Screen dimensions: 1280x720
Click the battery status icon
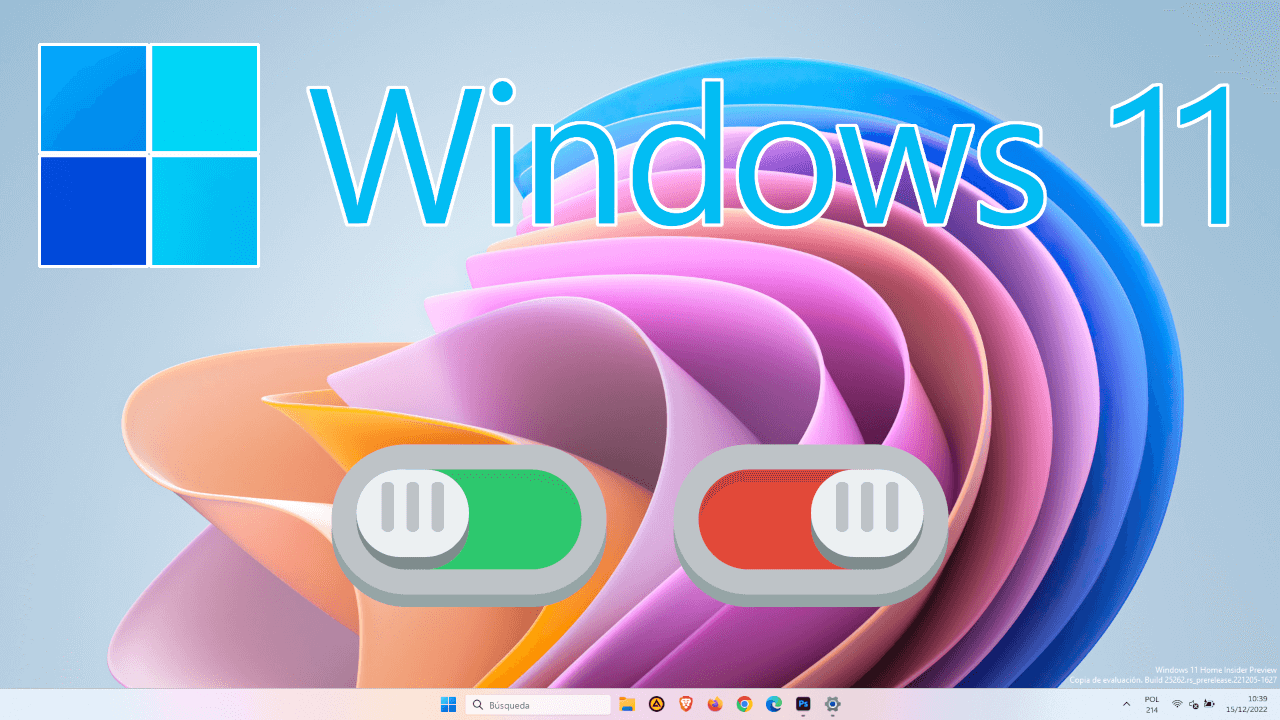coord(1209,704)
